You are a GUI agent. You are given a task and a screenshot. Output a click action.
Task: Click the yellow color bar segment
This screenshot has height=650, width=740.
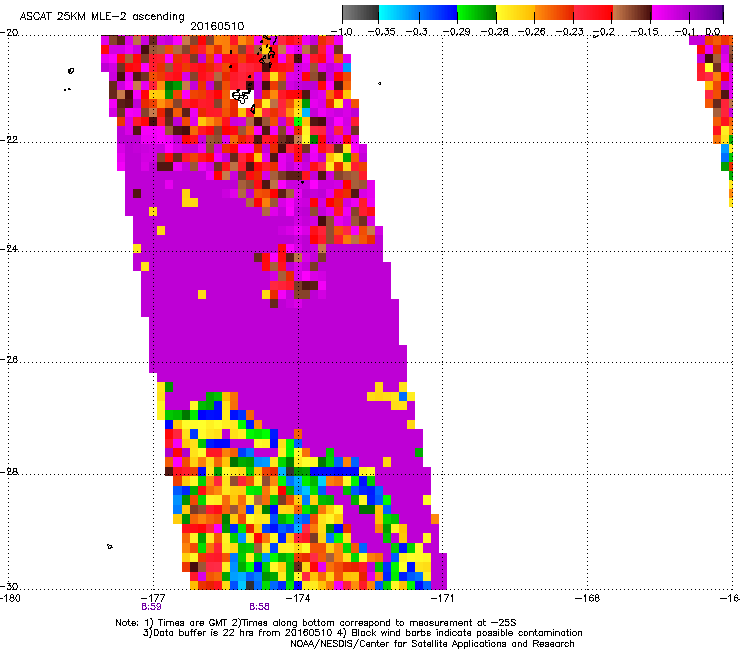tap(515, 12)
